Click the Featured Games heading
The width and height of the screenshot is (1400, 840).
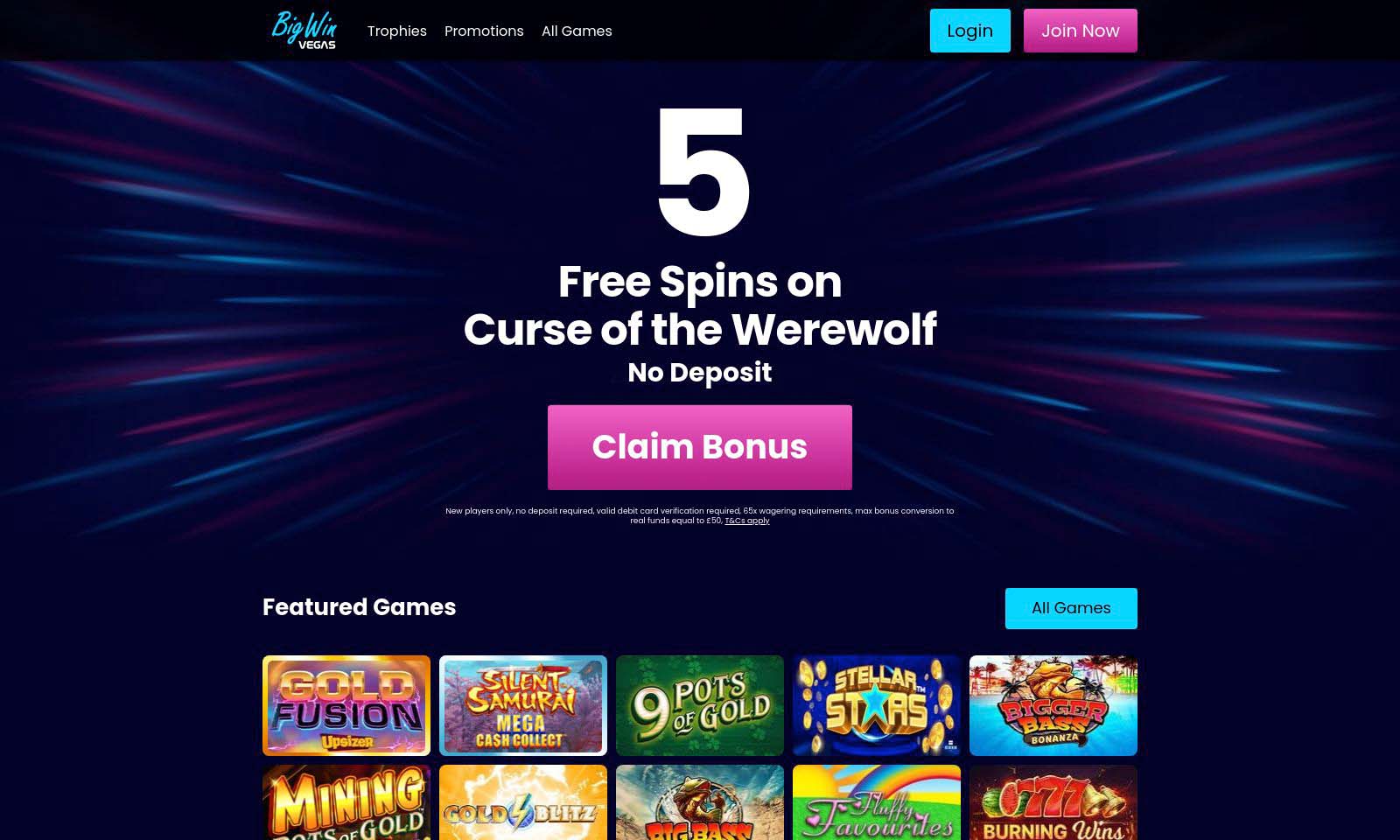click(359, 607)
